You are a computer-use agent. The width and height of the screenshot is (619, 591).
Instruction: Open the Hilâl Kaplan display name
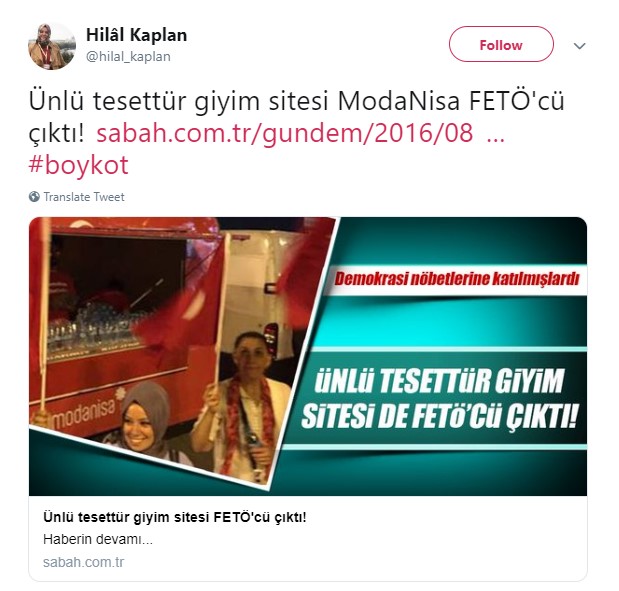pos(137,35)
